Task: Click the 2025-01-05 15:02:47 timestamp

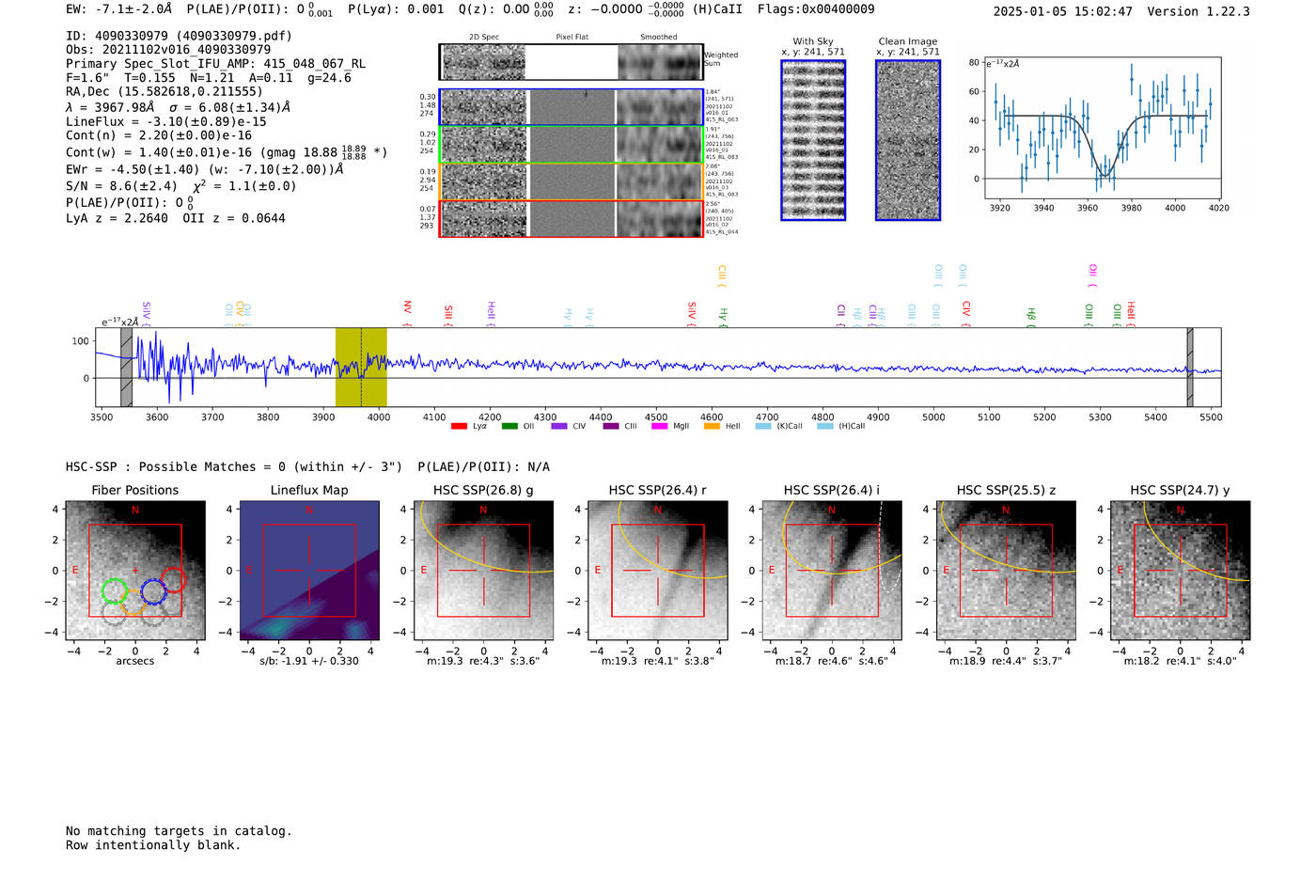Action: pyautogui.click(x=1063, y=11)
